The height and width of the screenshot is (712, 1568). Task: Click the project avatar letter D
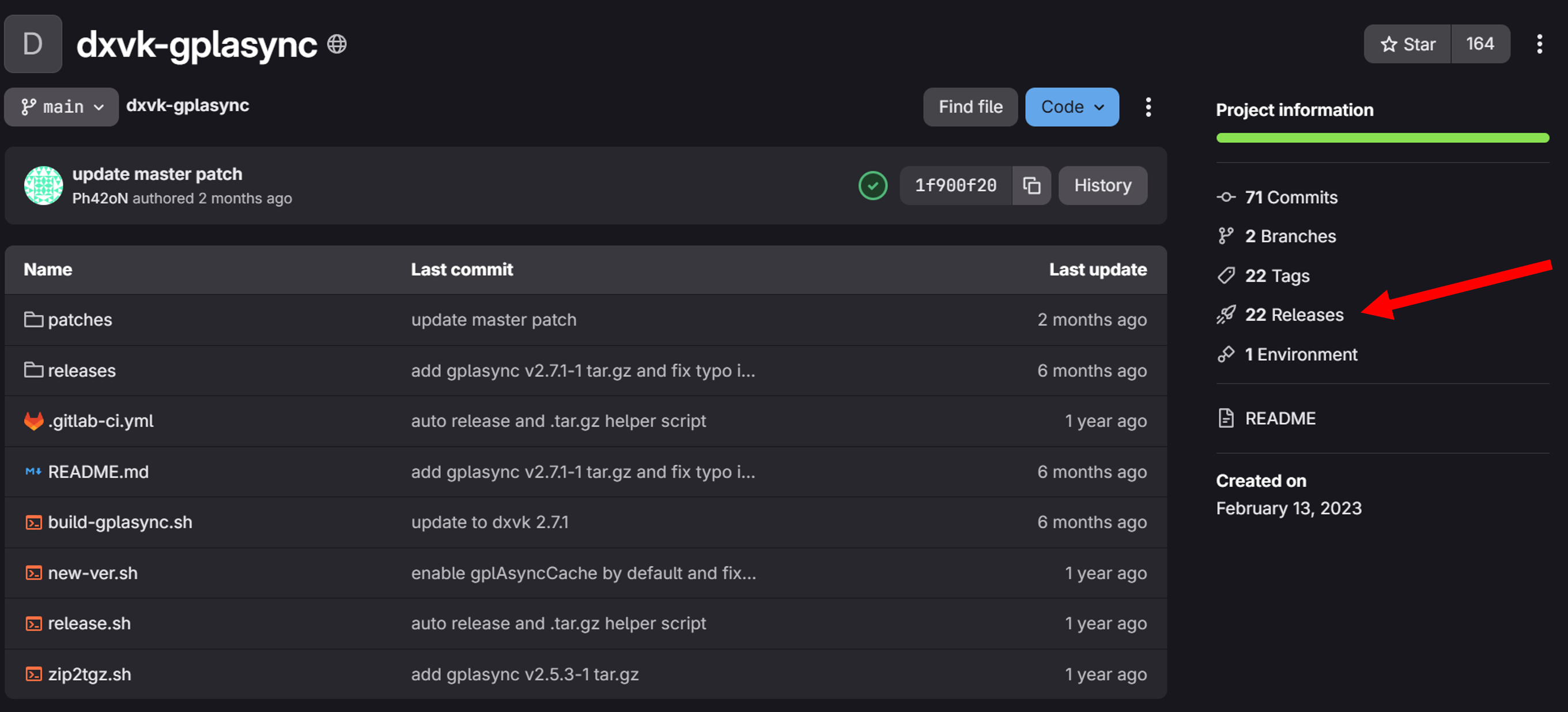(x=33, y=44)
